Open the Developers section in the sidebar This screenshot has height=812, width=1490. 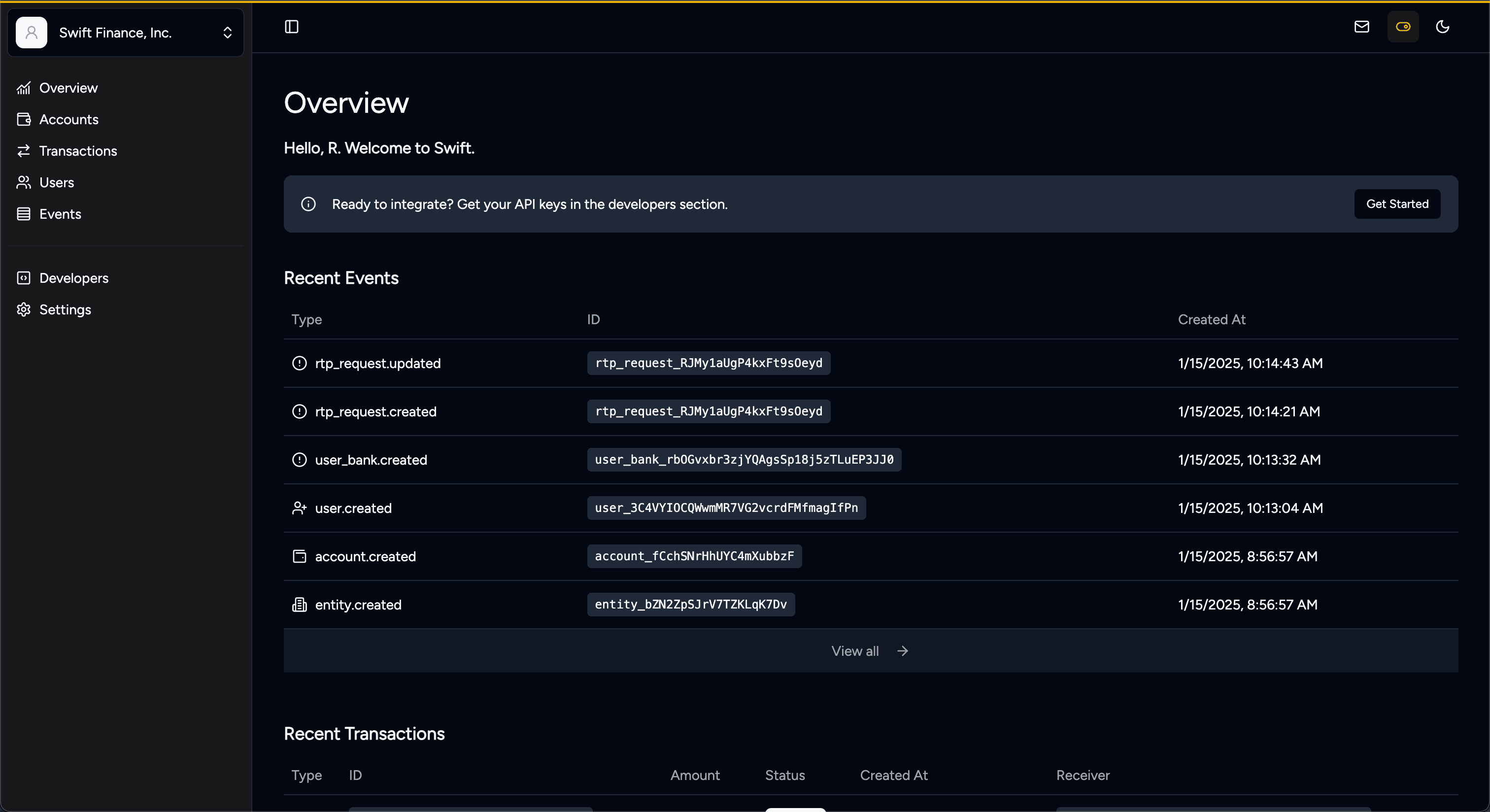(x=74, y=278)
